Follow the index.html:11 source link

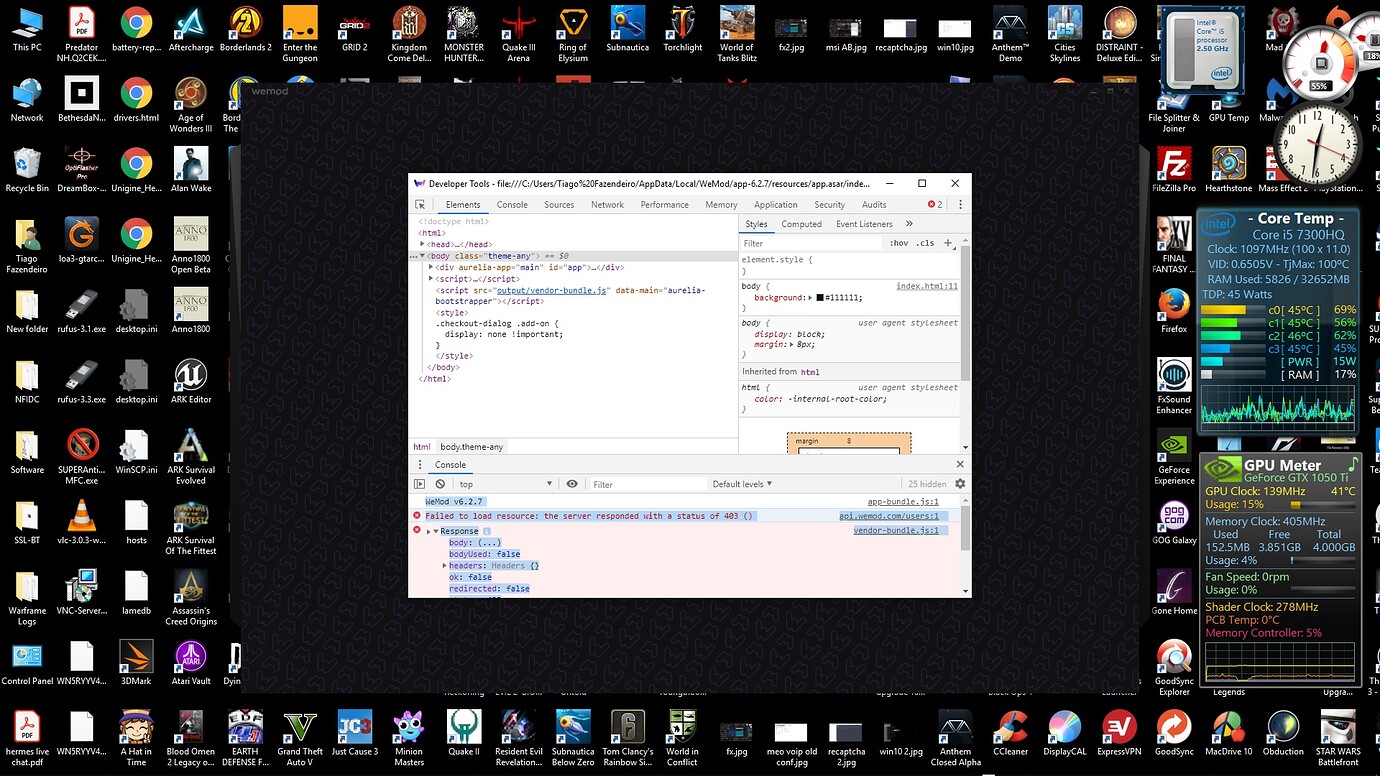[x=926, y=286]
